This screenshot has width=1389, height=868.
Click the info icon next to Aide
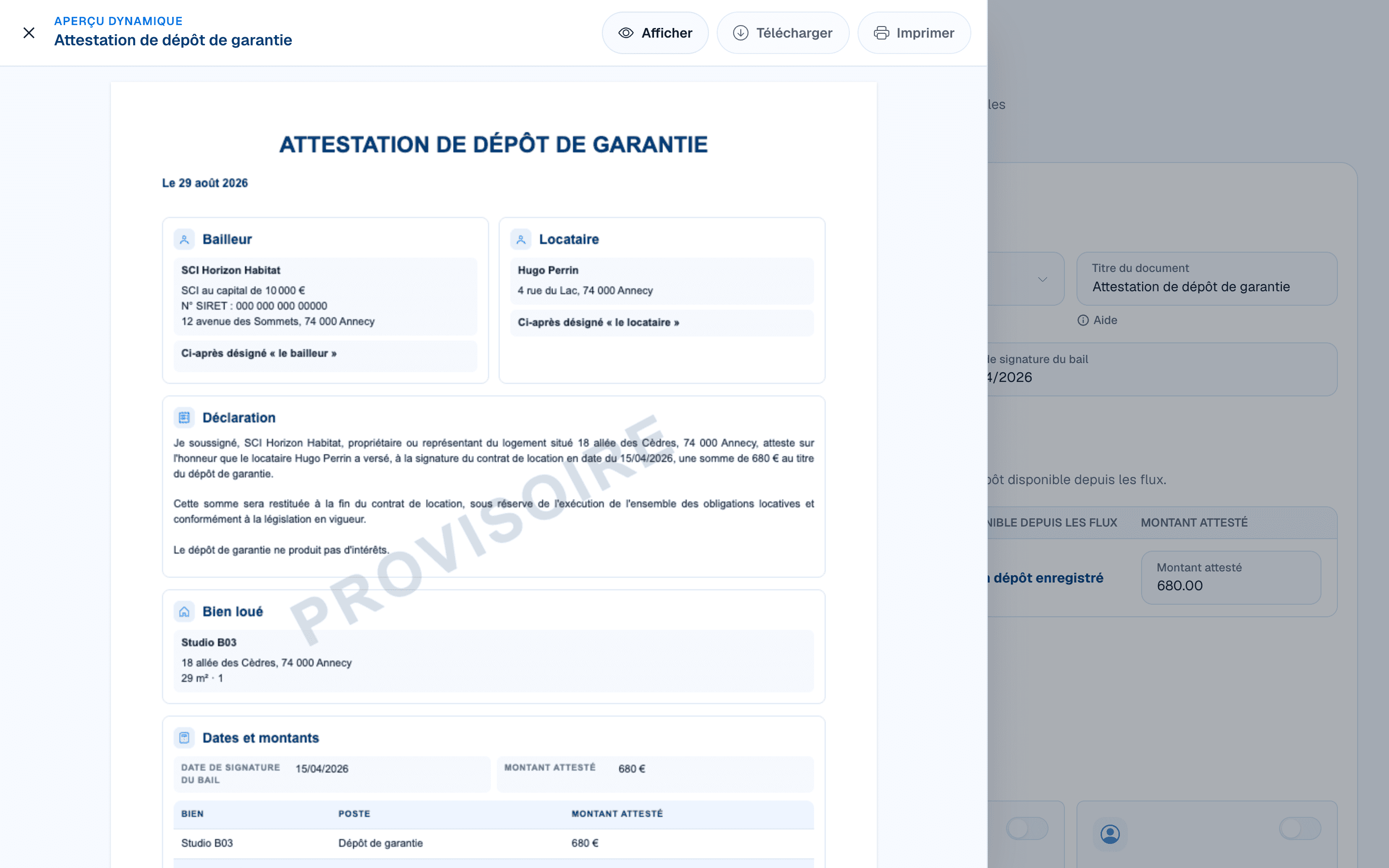point(1083,320)
